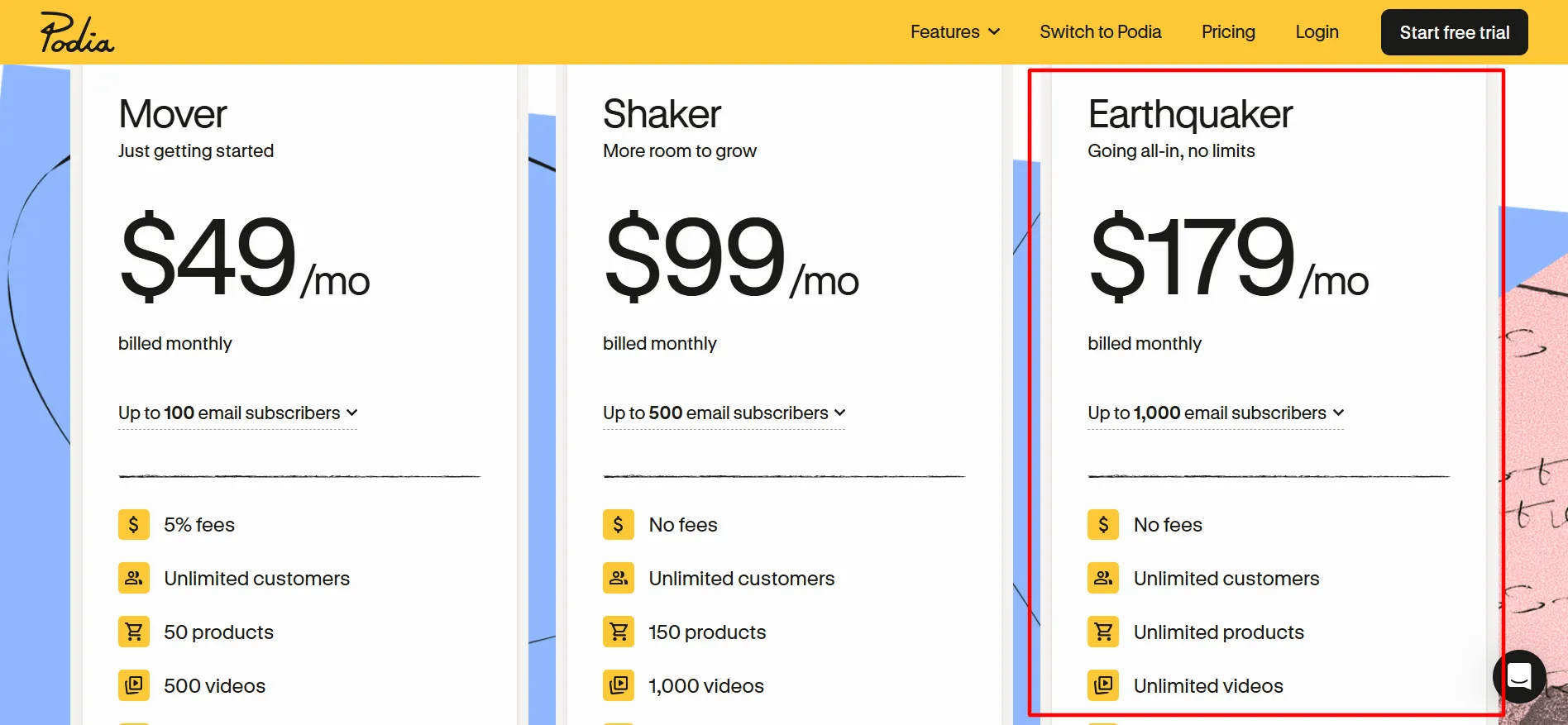
Task: Click the videos icon in Mover plan
Action: 134,685
